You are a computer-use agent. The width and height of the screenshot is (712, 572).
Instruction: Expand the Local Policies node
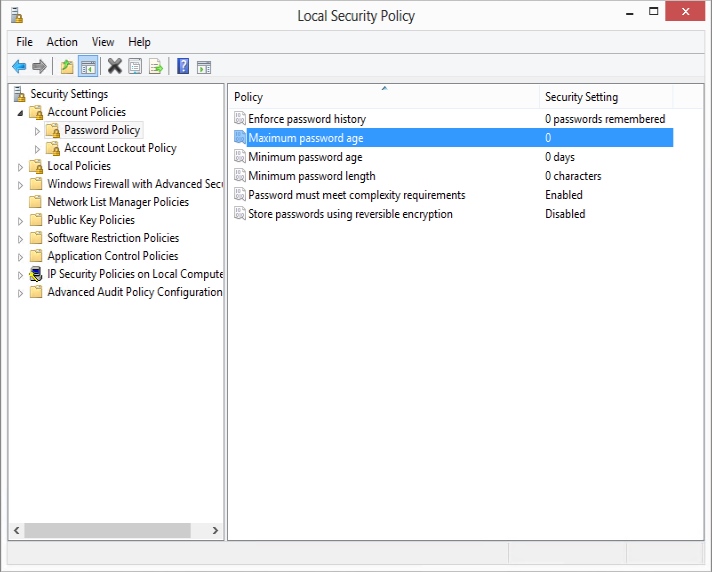tap(20, 167)
